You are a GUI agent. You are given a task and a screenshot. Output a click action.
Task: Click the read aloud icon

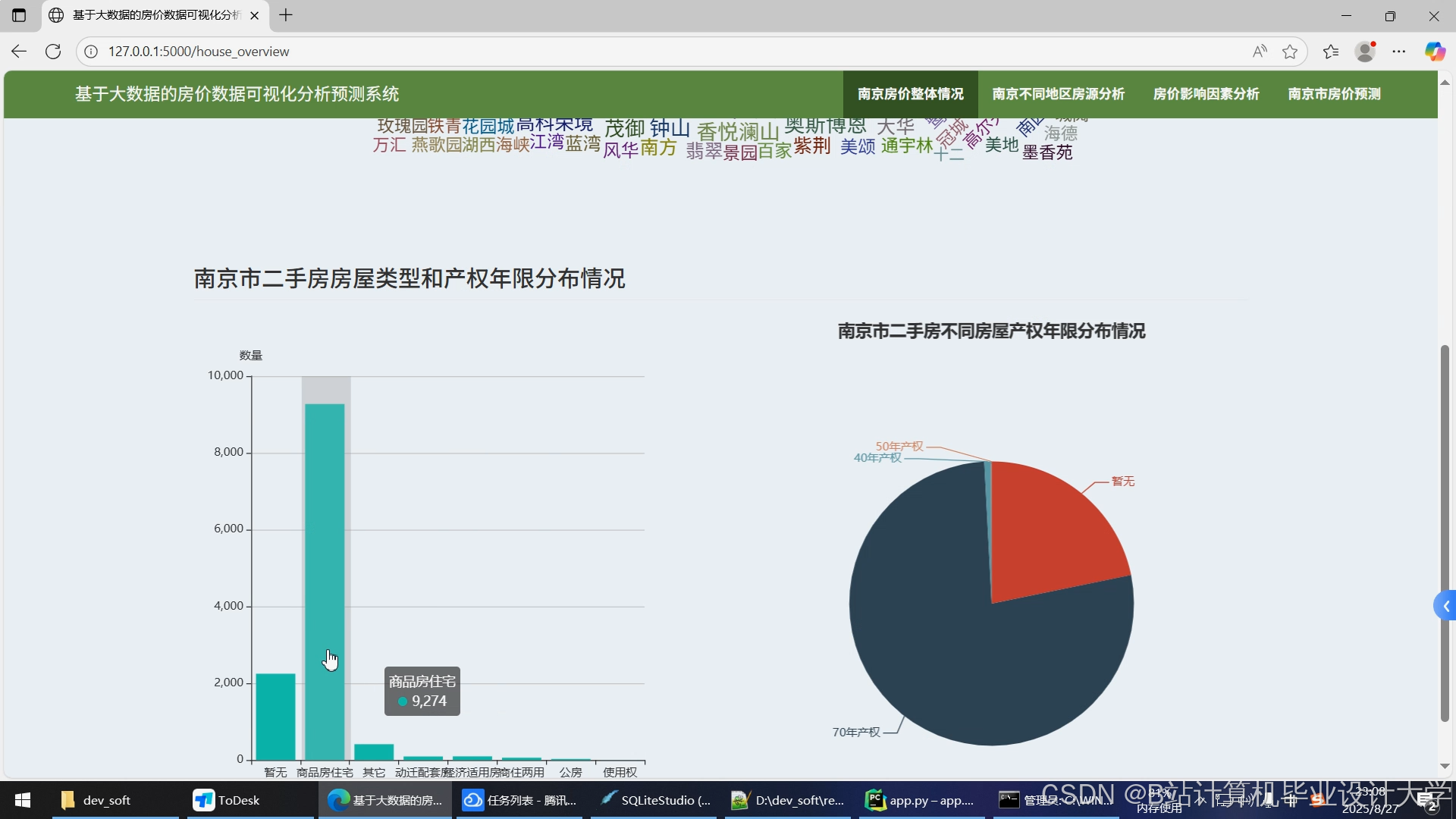1260,52
